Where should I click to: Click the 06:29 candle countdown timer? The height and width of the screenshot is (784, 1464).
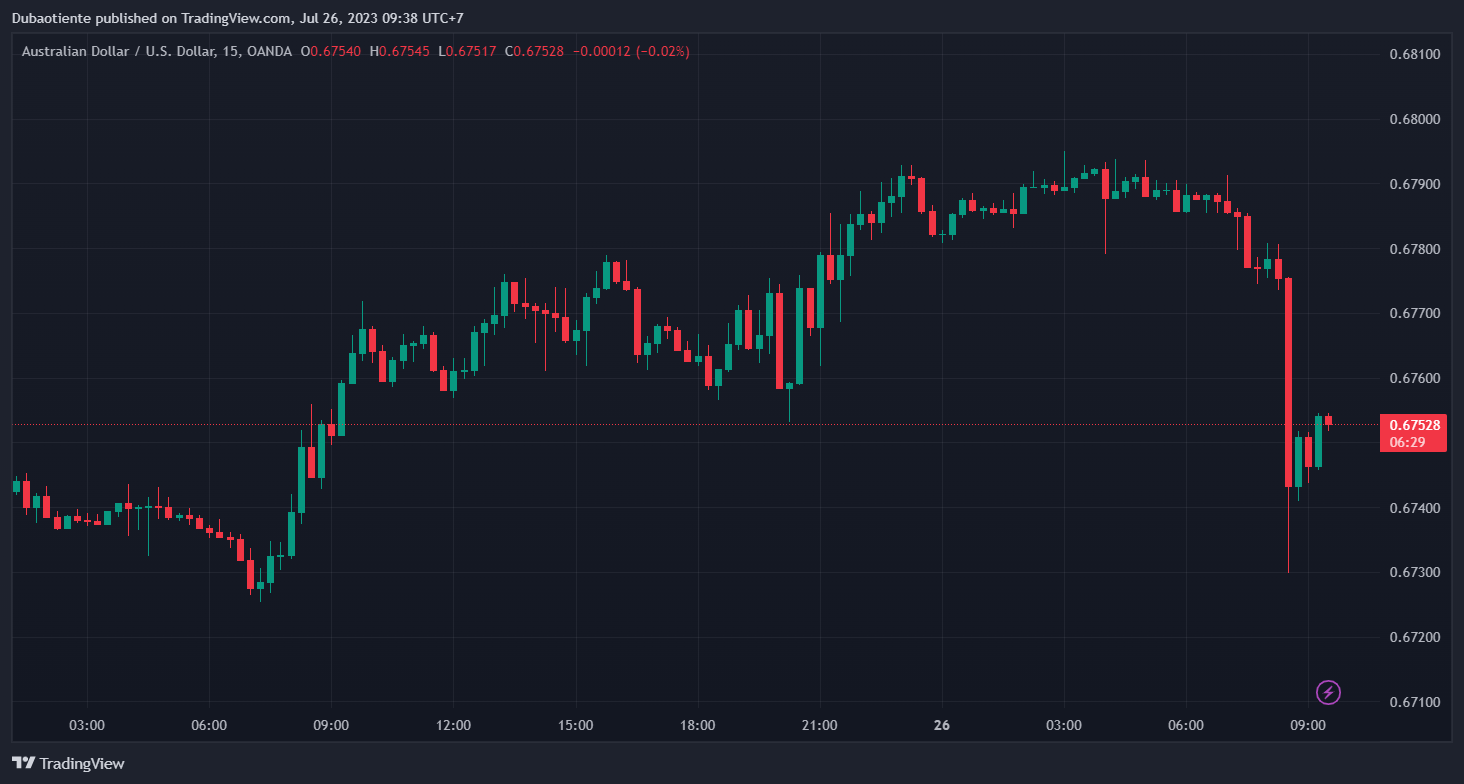(x=1407, y=442)
